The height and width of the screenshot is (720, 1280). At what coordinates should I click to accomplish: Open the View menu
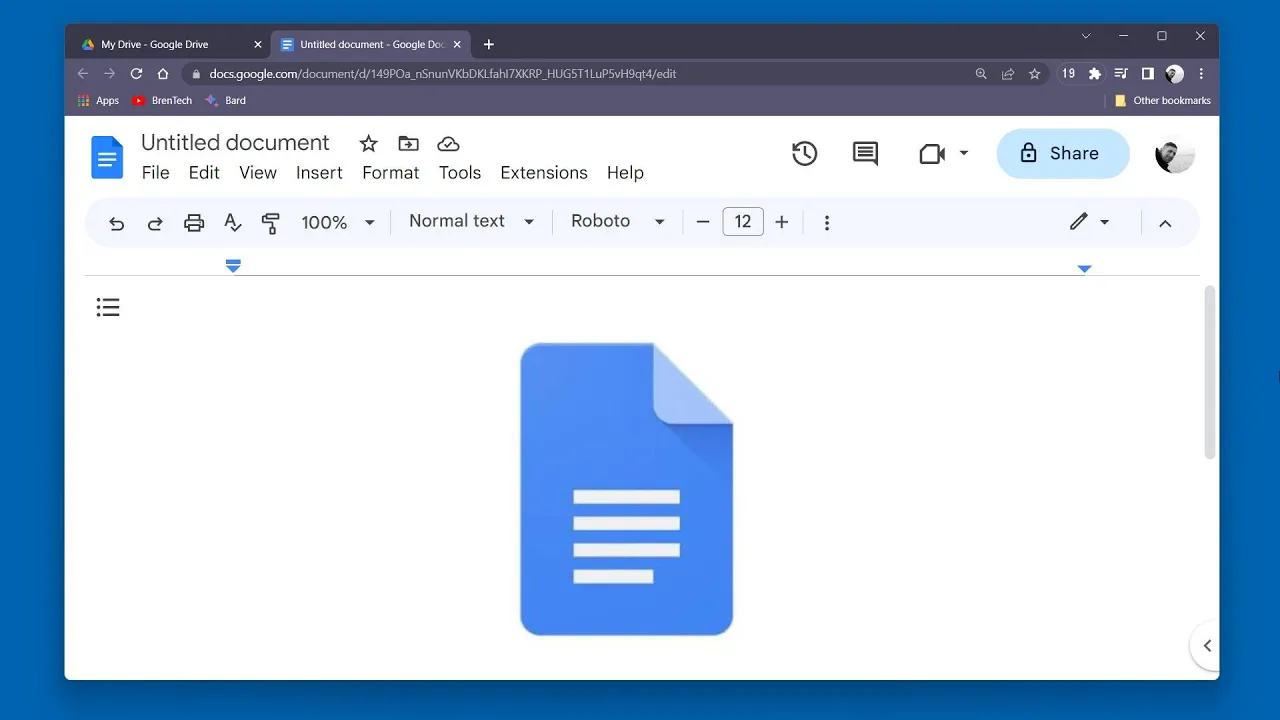[258, 173]
